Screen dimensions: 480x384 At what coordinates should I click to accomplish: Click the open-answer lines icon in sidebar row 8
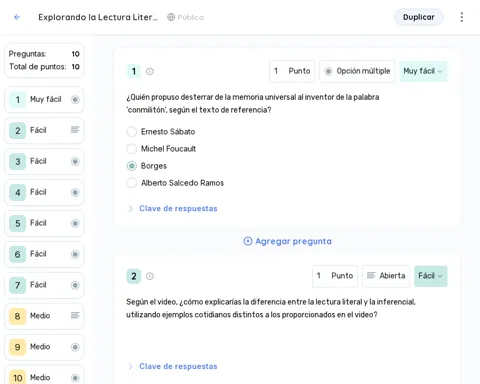click(75, 315)
